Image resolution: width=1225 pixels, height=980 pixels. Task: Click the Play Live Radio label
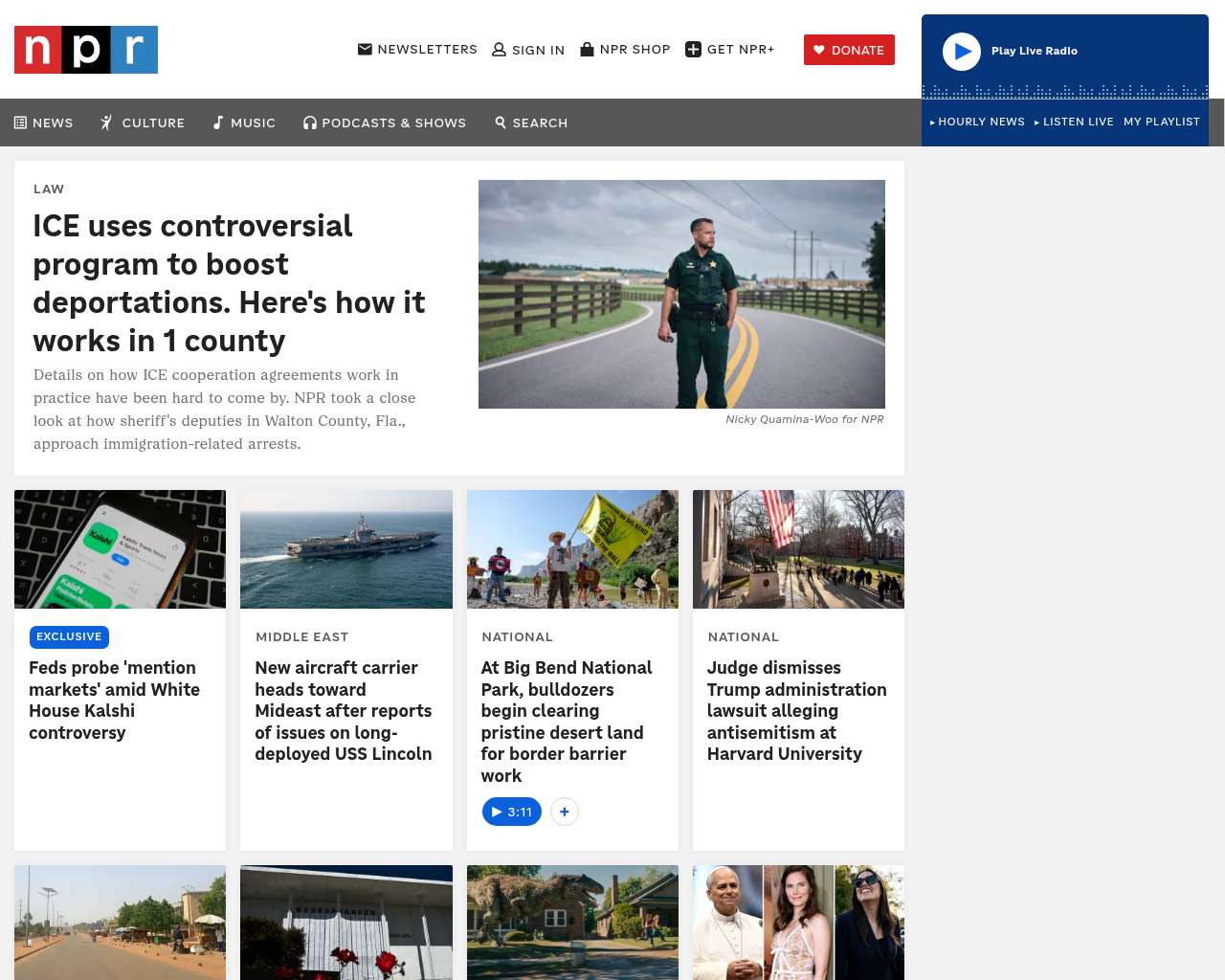click(x=1035, y=51)
